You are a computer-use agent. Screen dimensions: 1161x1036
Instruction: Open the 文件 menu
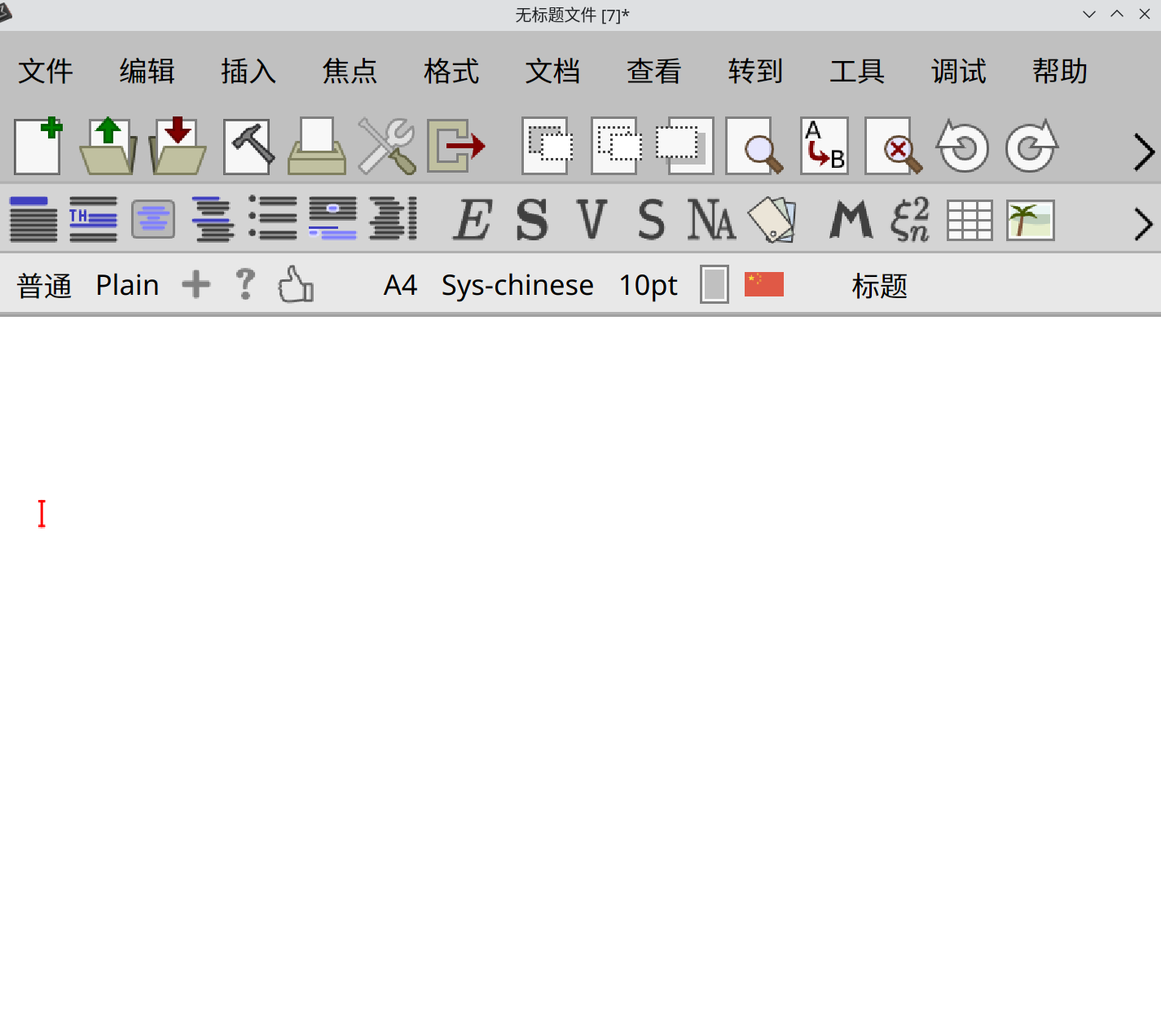click(45, 72)
